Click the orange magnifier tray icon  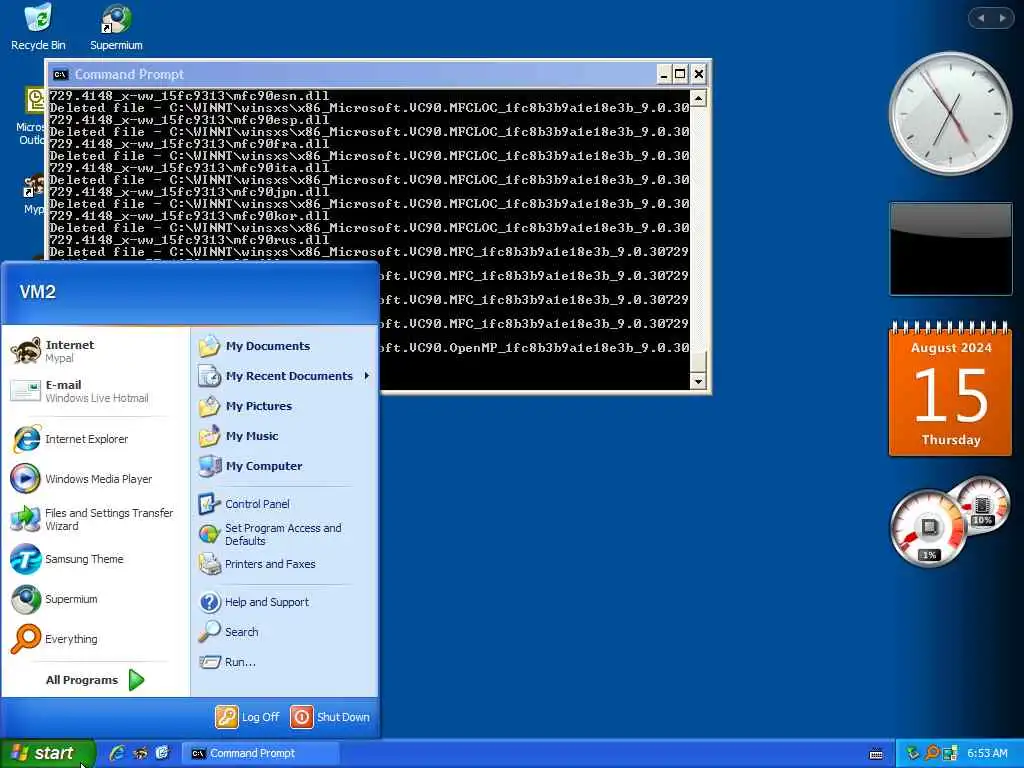click(x=932, y=753)
